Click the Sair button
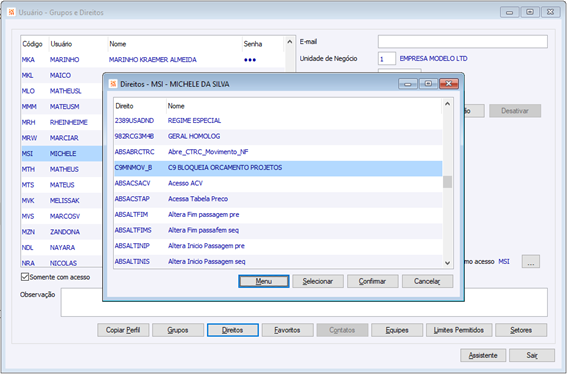The width and height of the screenshot is (567, 374). (532, 355)
